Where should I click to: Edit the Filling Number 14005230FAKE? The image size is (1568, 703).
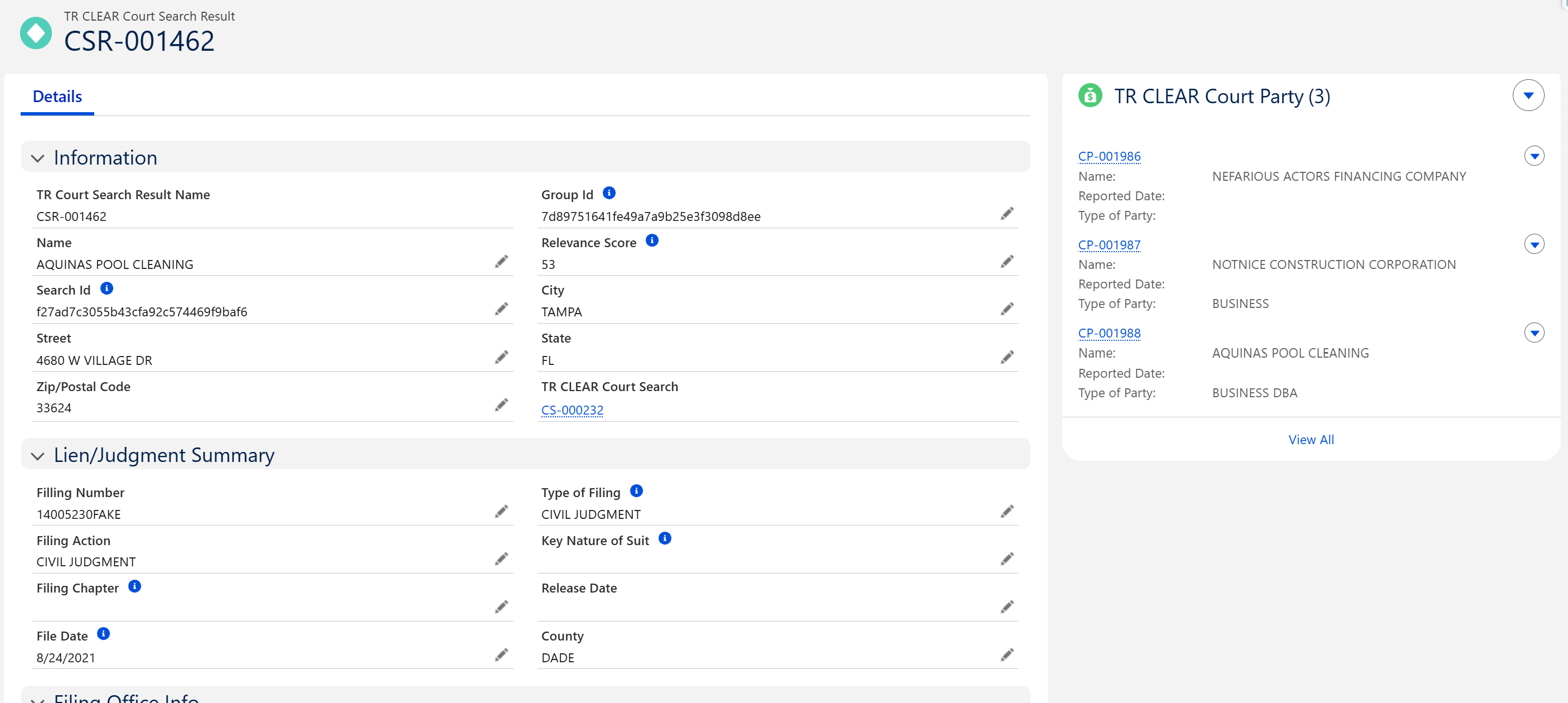pyautogui.click(x=501, y=512)
